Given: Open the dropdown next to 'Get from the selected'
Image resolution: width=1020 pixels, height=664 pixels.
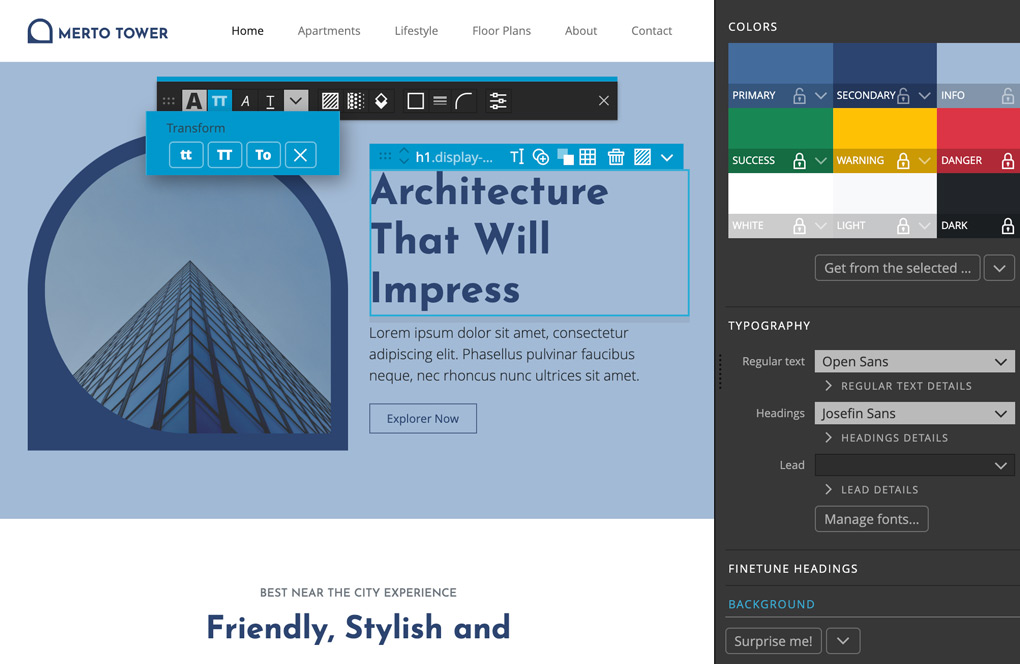Looking at the screenshot, I should click(x=999, y=268).
